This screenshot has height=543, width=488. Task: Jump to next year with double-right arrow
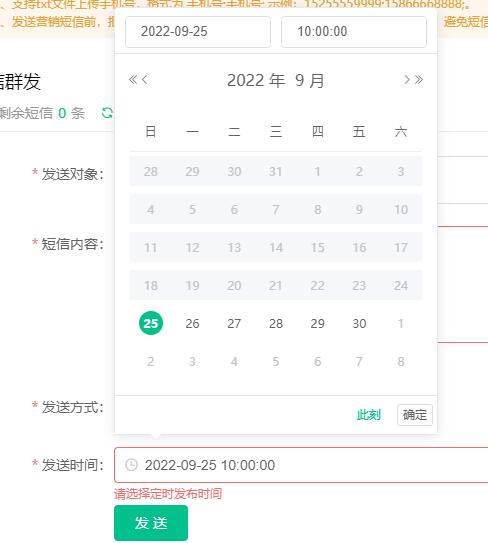coord(419,80)
